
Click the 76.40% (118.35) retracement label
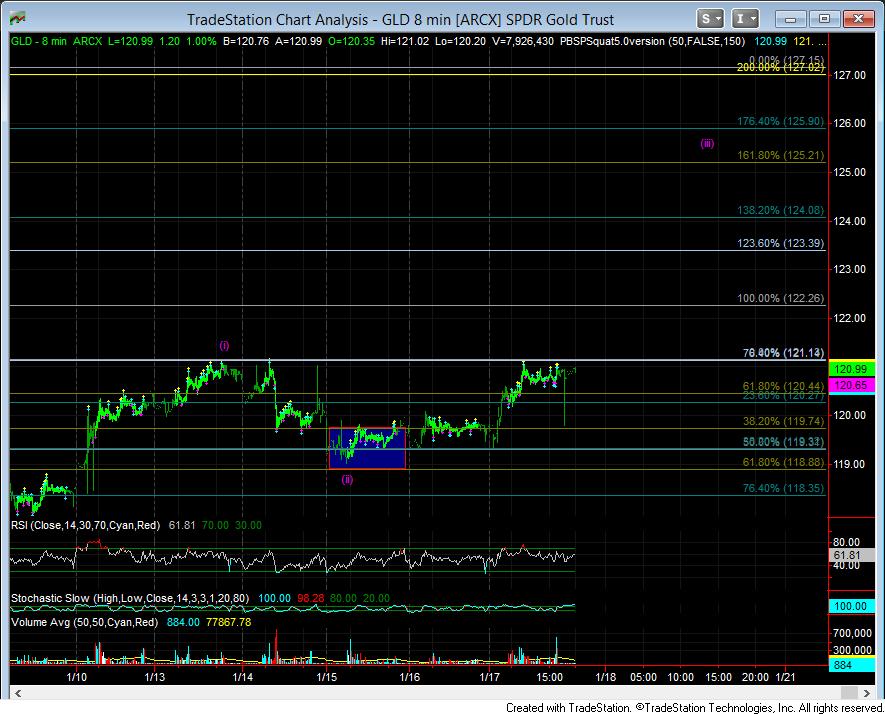point(784,488)
